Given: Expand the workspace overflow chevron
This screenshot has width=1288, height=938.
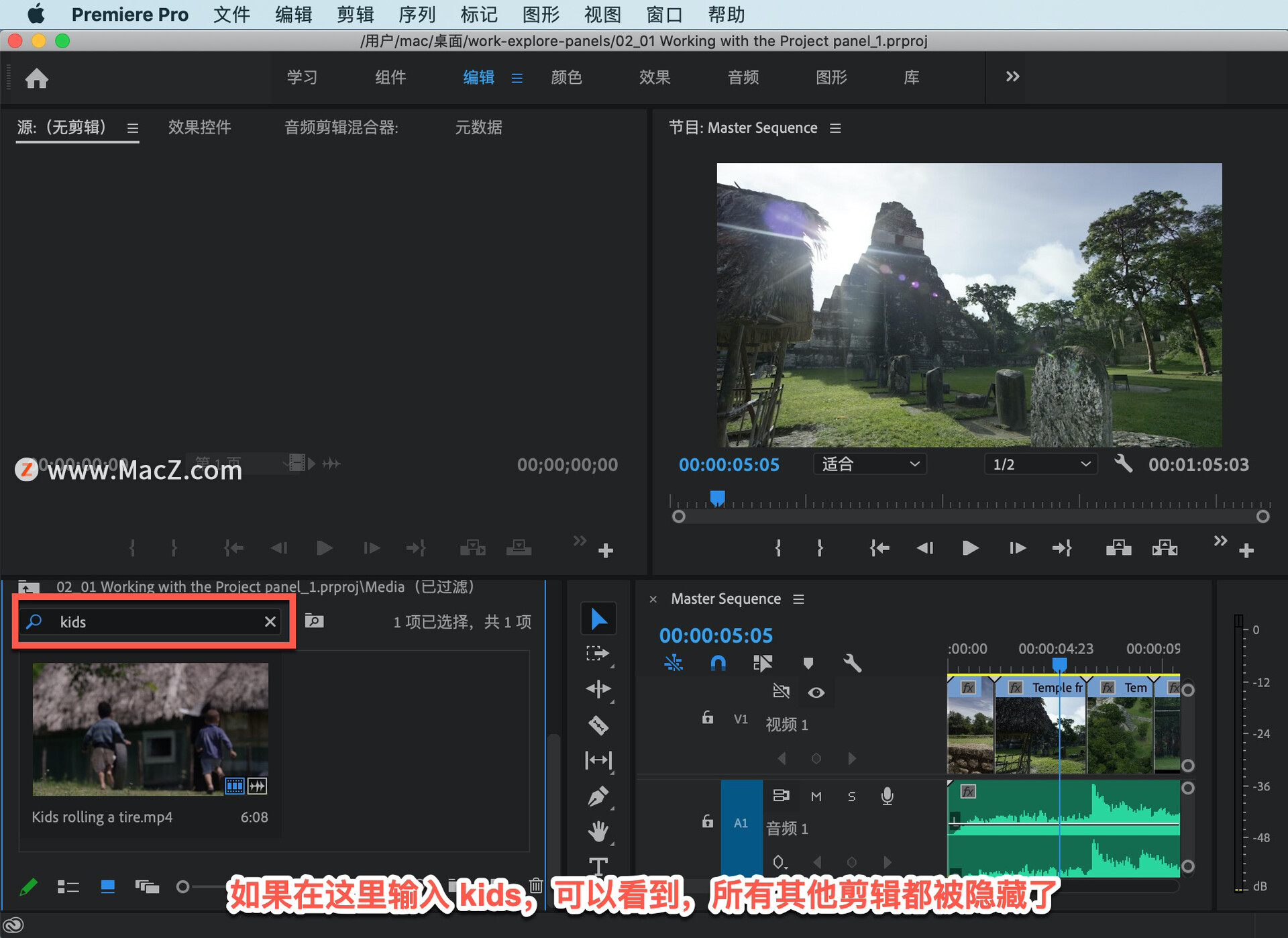Looking at the screenshot, I should [1012, 76].
